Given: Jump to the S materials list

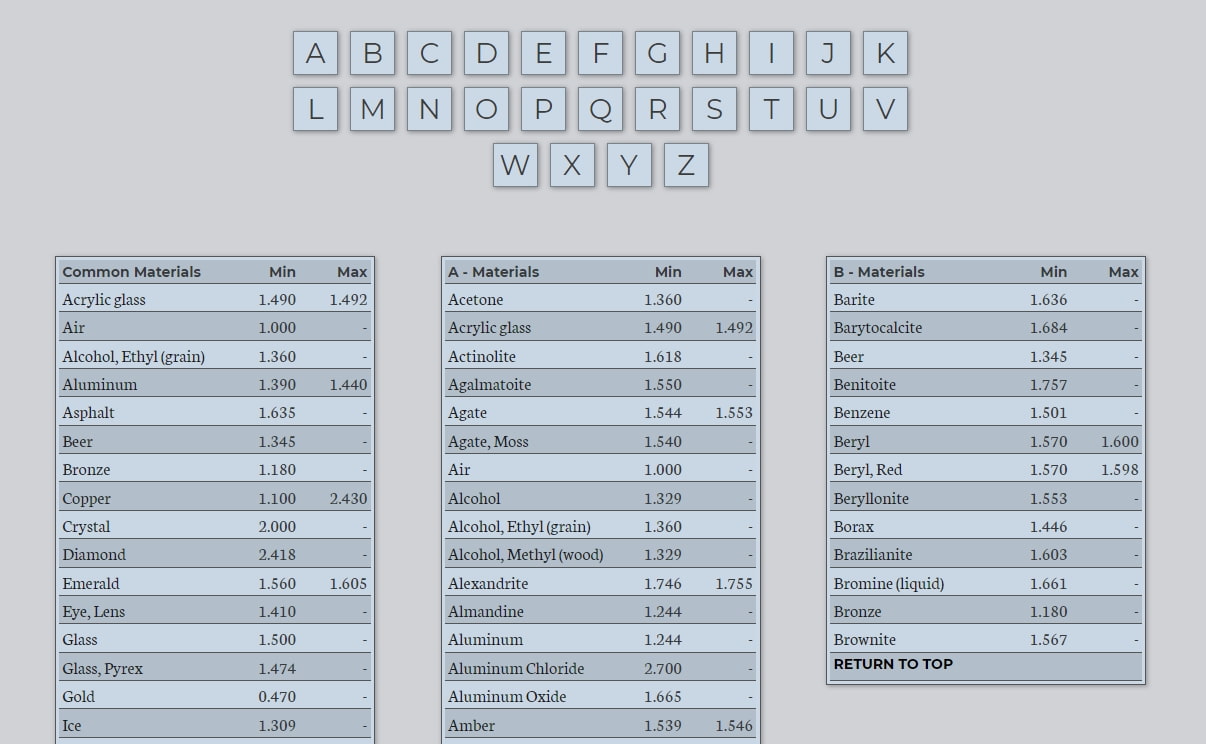Looking at the screenshot, I should click(714, 109).
